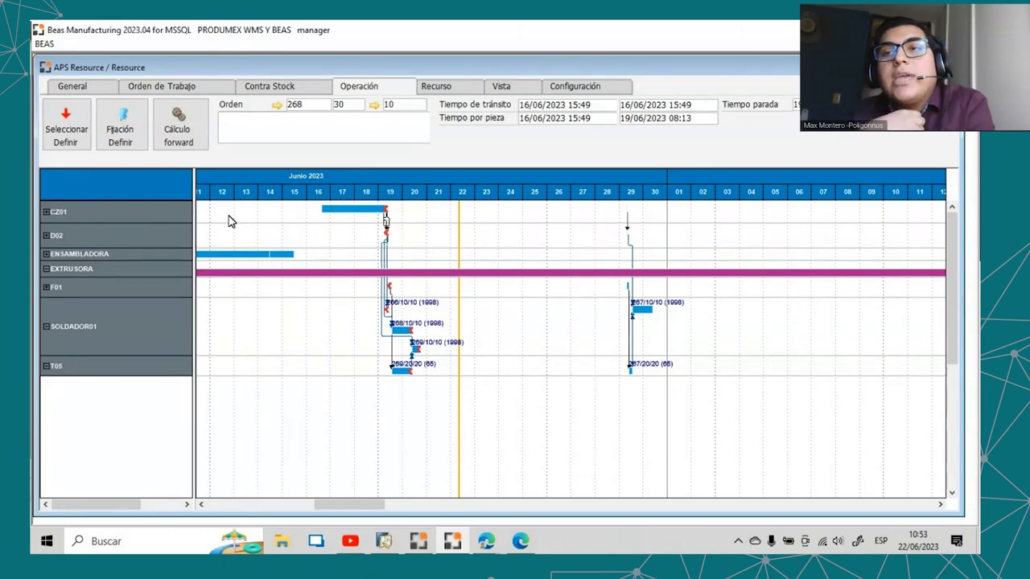
Task: Select the Recurso tab
Action: tap(436, 87)
